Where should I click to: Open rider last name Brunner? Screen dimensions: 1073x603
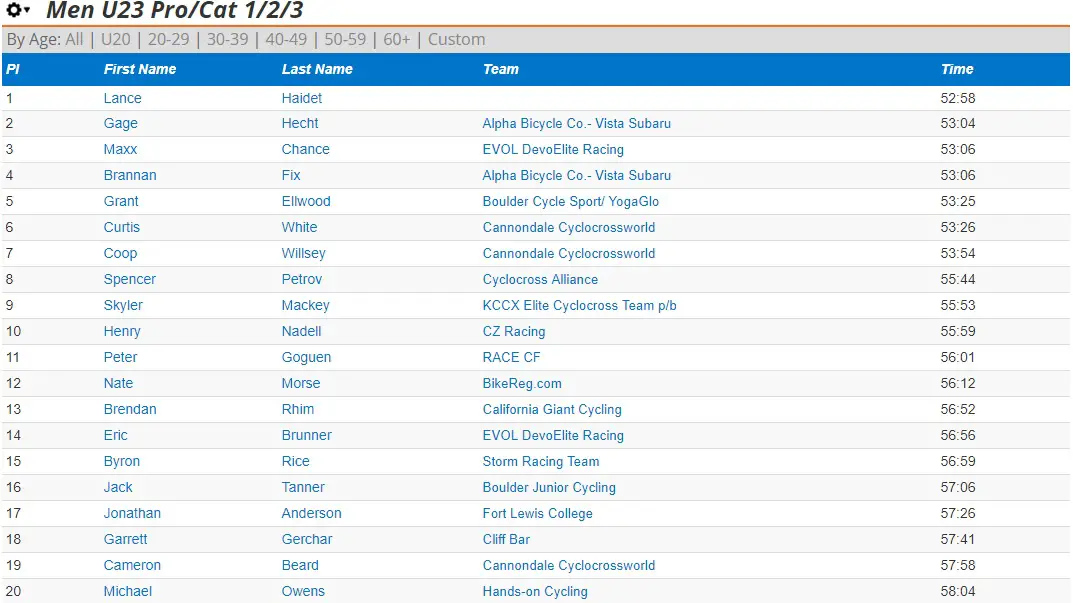tap(307, 436)
